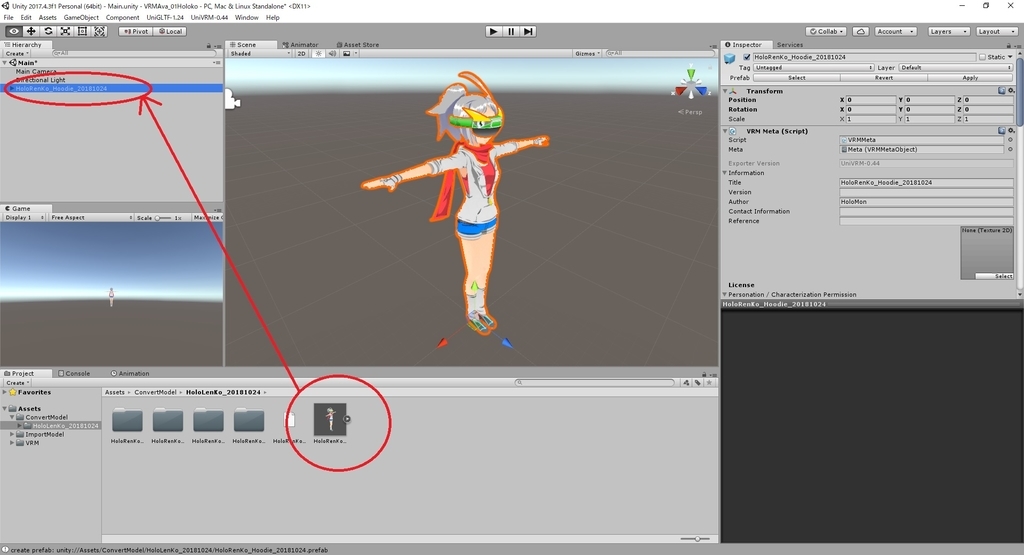The height and width of the screenshot is (555, 1024).
Task: Open the Layers dropdown
Action: click(948, 31)
